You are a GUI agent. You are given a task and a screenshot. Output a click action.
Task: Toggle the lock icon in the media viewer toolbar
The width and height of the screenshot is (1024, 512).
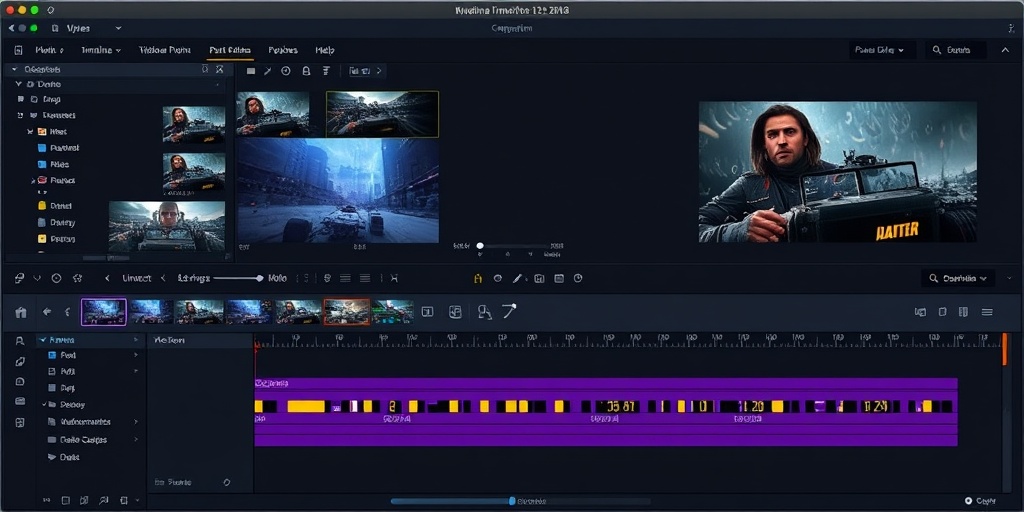pos(306,71)
